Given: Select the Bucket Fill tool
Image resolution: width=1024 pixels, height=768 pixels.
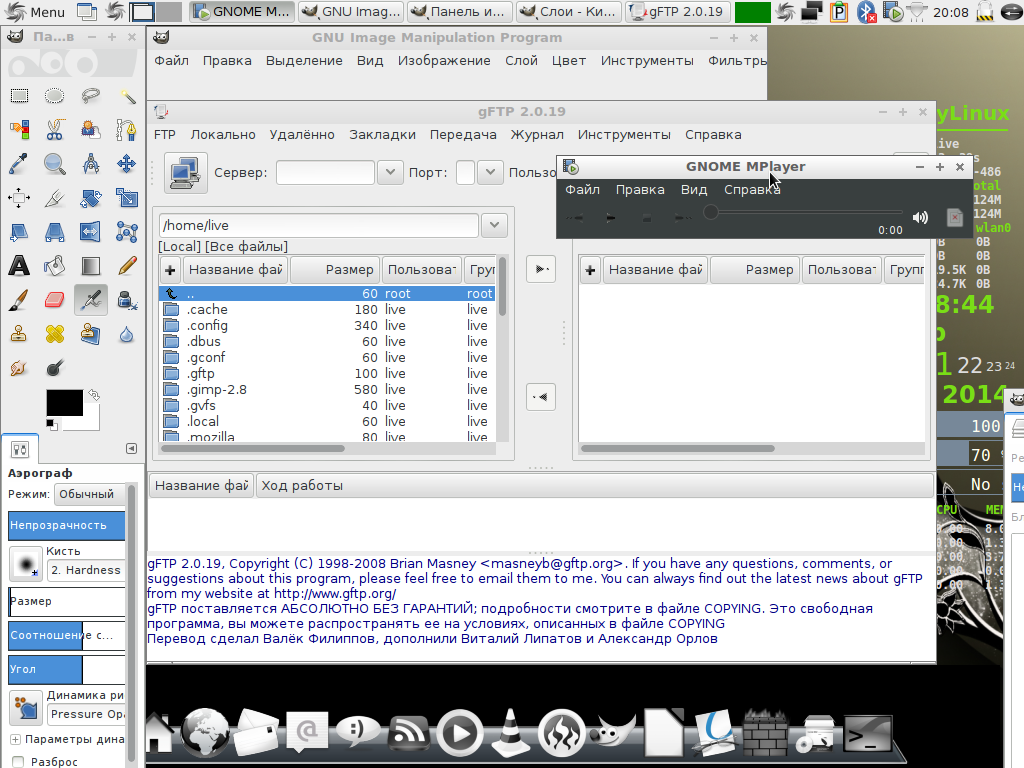Looking at the screenshot, I should (x=54, y=265).
